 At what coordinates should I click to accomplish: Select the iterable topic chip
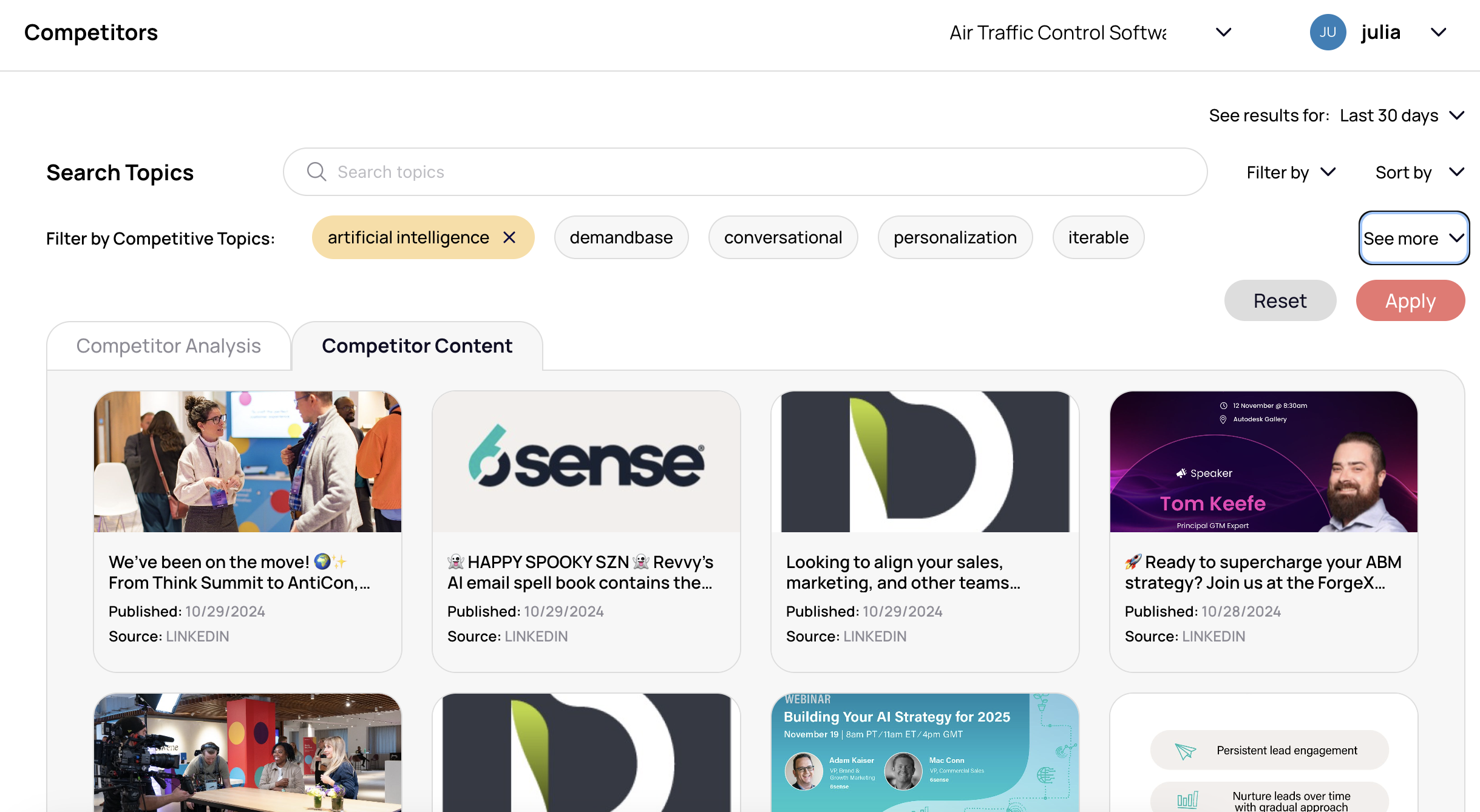[1098, 237]
